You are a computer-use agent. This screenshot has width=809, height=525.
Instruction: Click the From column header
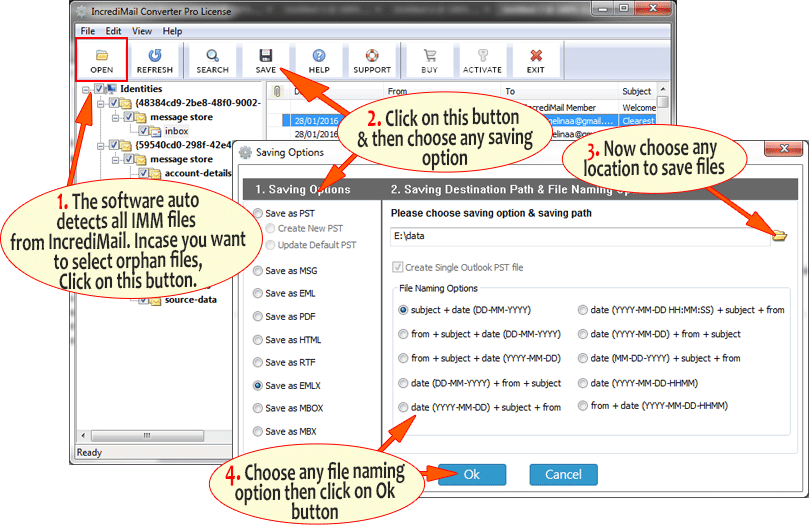397,91
